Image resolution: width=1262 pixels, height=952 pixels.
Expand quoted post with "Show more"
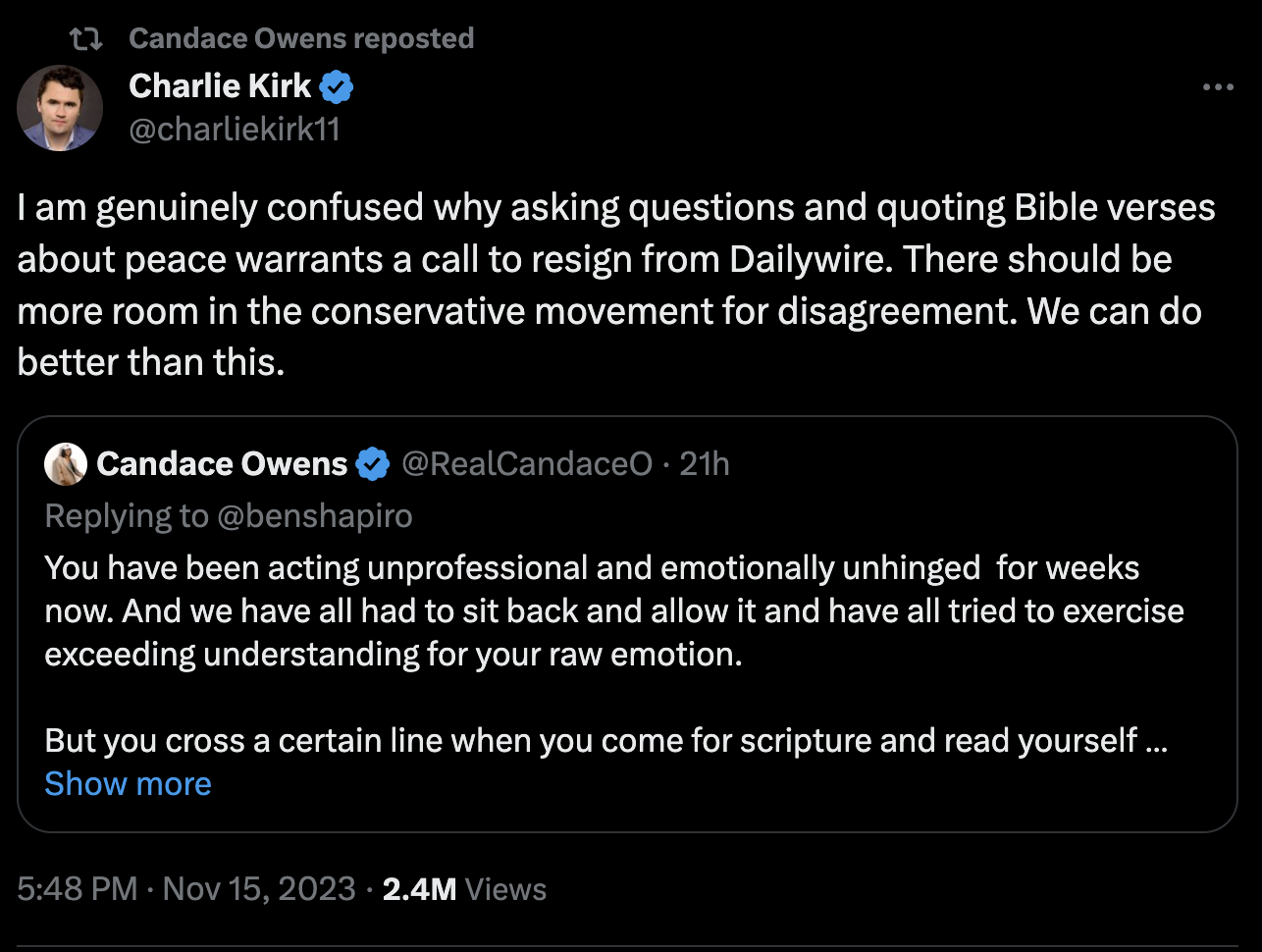coord(129,783)
